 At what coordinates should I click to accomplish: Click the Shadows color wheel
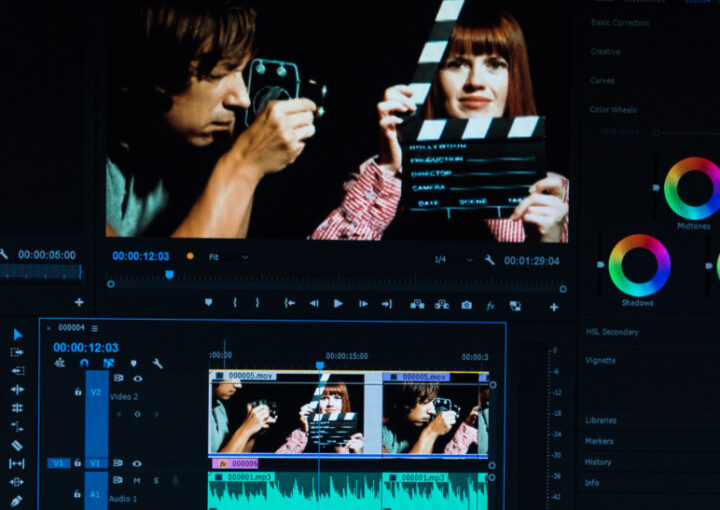638,265
